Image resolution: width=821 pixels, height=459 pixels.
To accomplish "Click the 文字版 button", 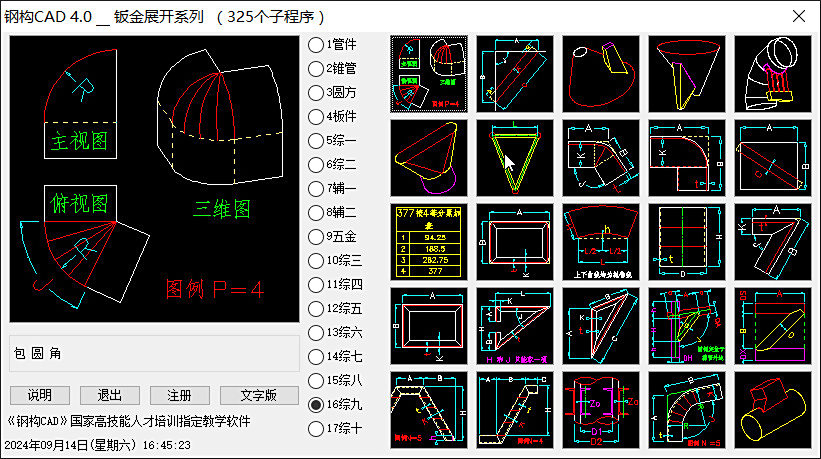I will [x=260, y=395].
